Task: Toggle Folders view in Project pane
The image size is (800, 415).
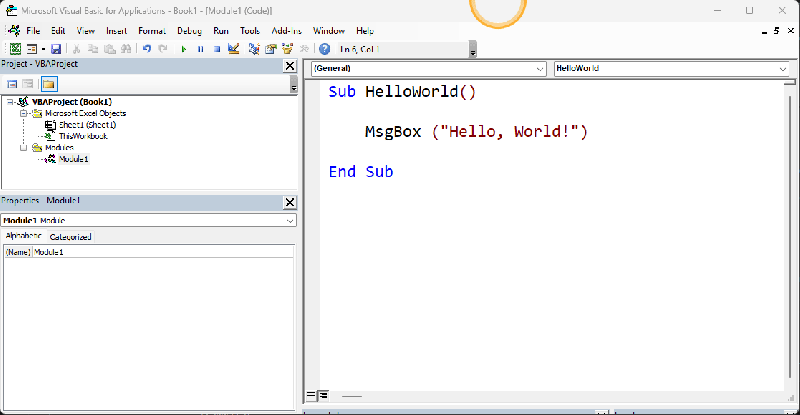Action: coord(49,84)
